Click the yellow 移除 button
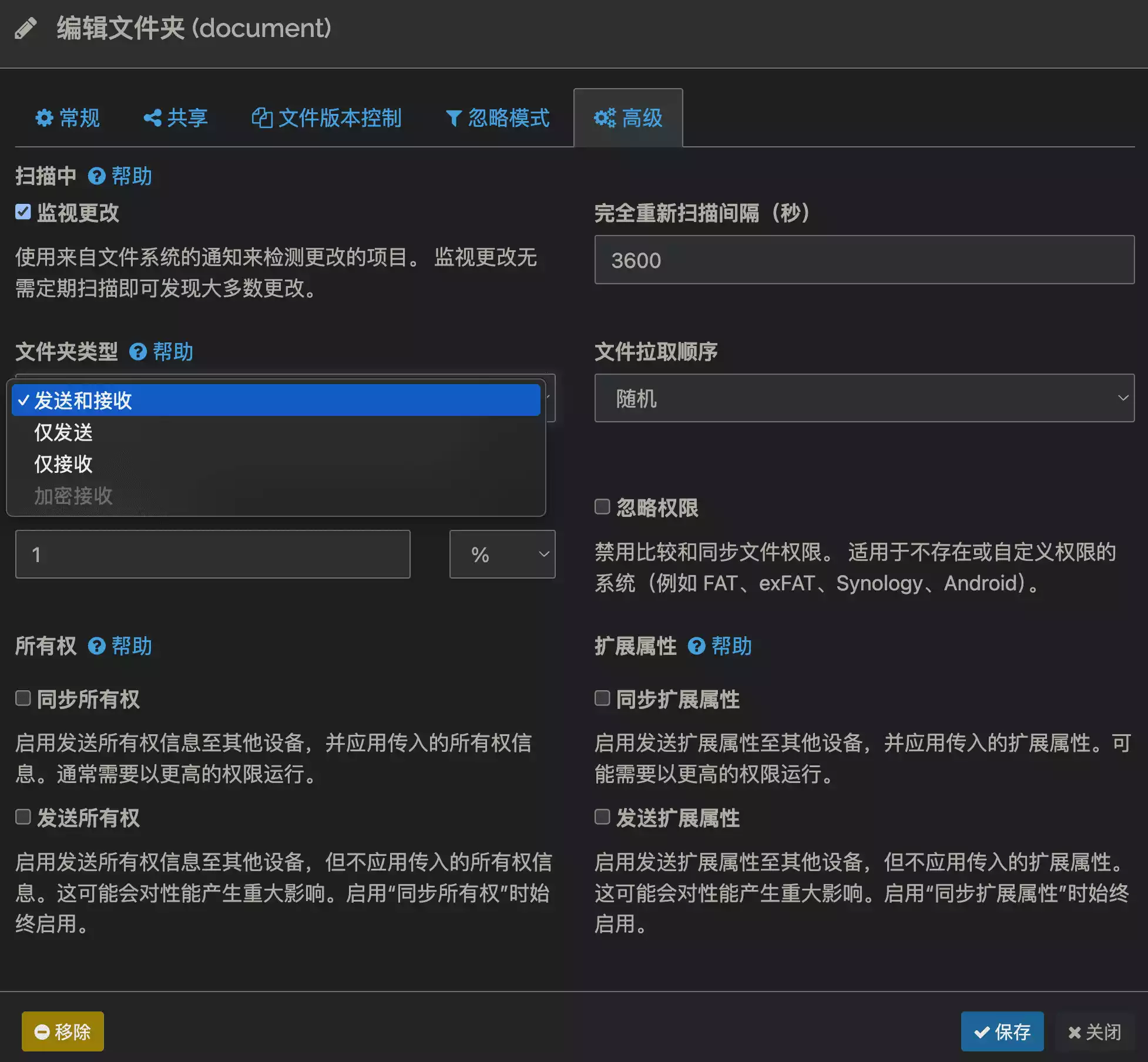1148x1062 pixels. coord(63,1031)
